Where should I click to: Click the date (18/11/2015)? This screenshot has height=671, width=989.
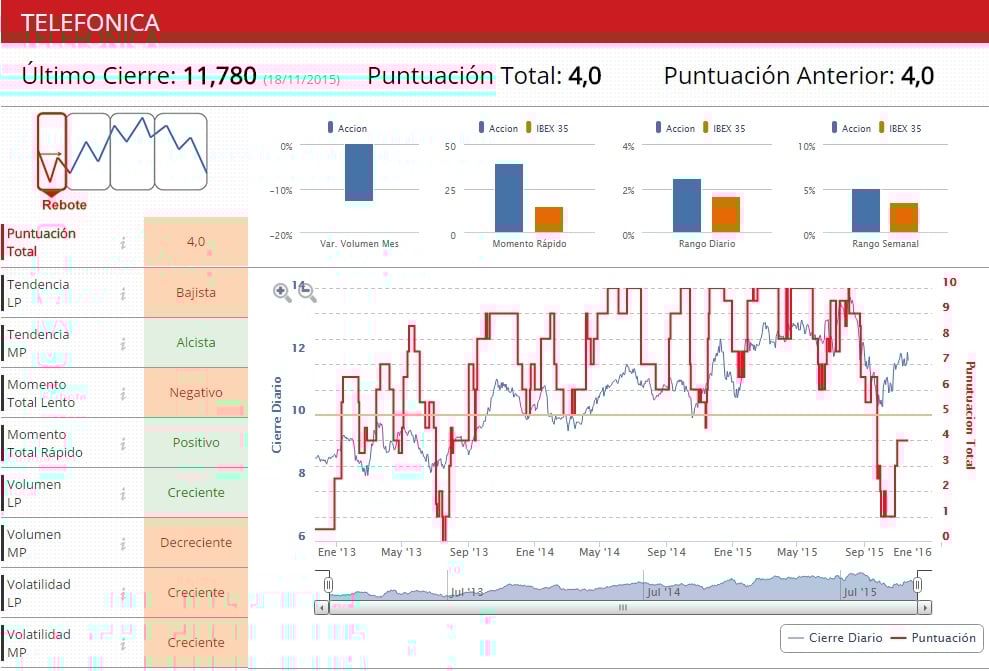click(x=301, y=79)
